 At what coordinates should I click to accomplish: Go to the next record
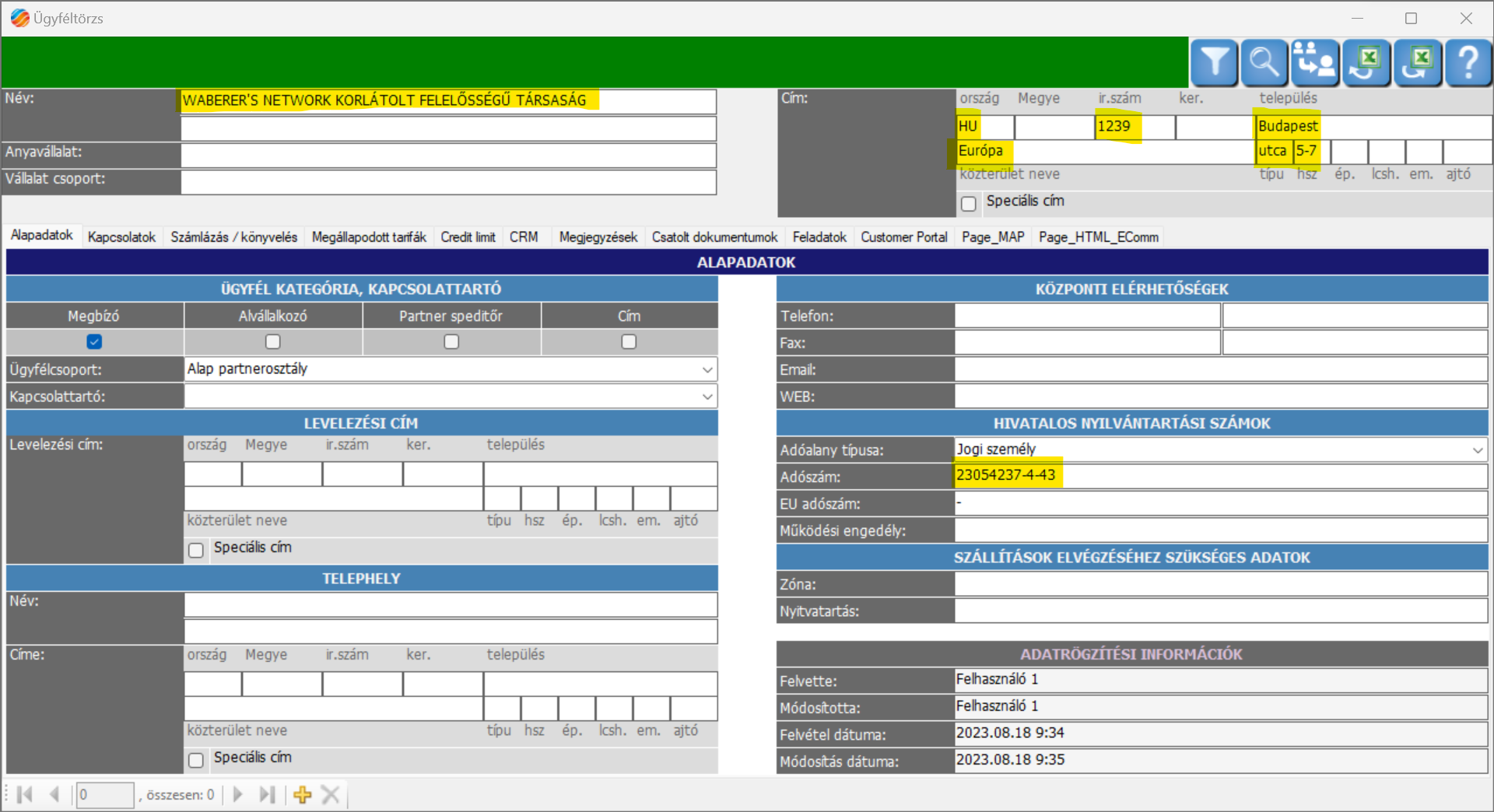pos(238,794)
